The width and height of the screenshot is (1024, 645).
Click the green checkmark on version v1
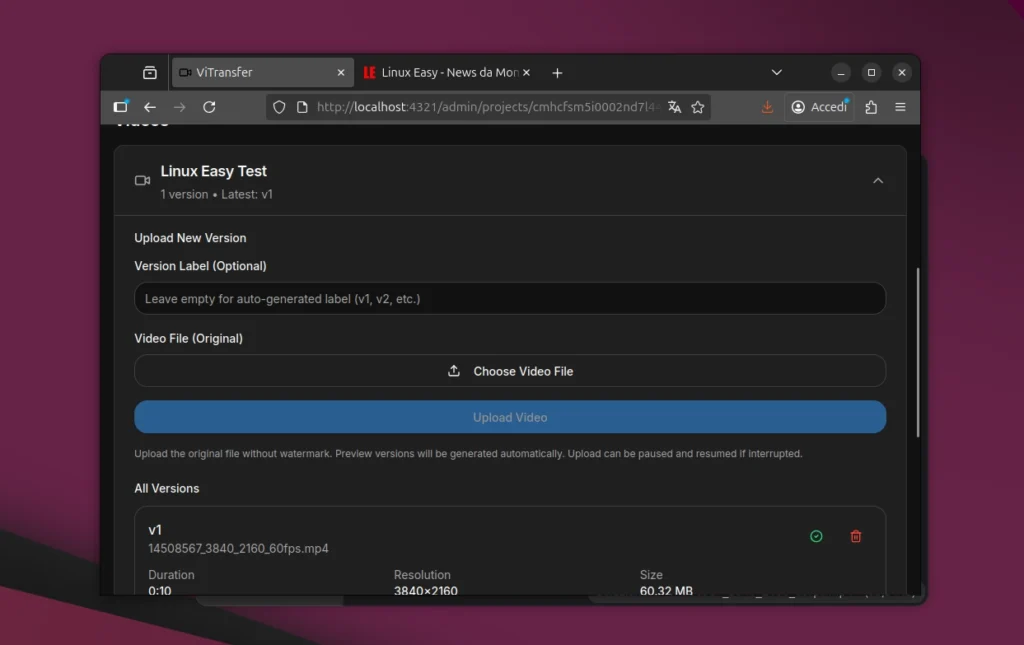(816, 536)
